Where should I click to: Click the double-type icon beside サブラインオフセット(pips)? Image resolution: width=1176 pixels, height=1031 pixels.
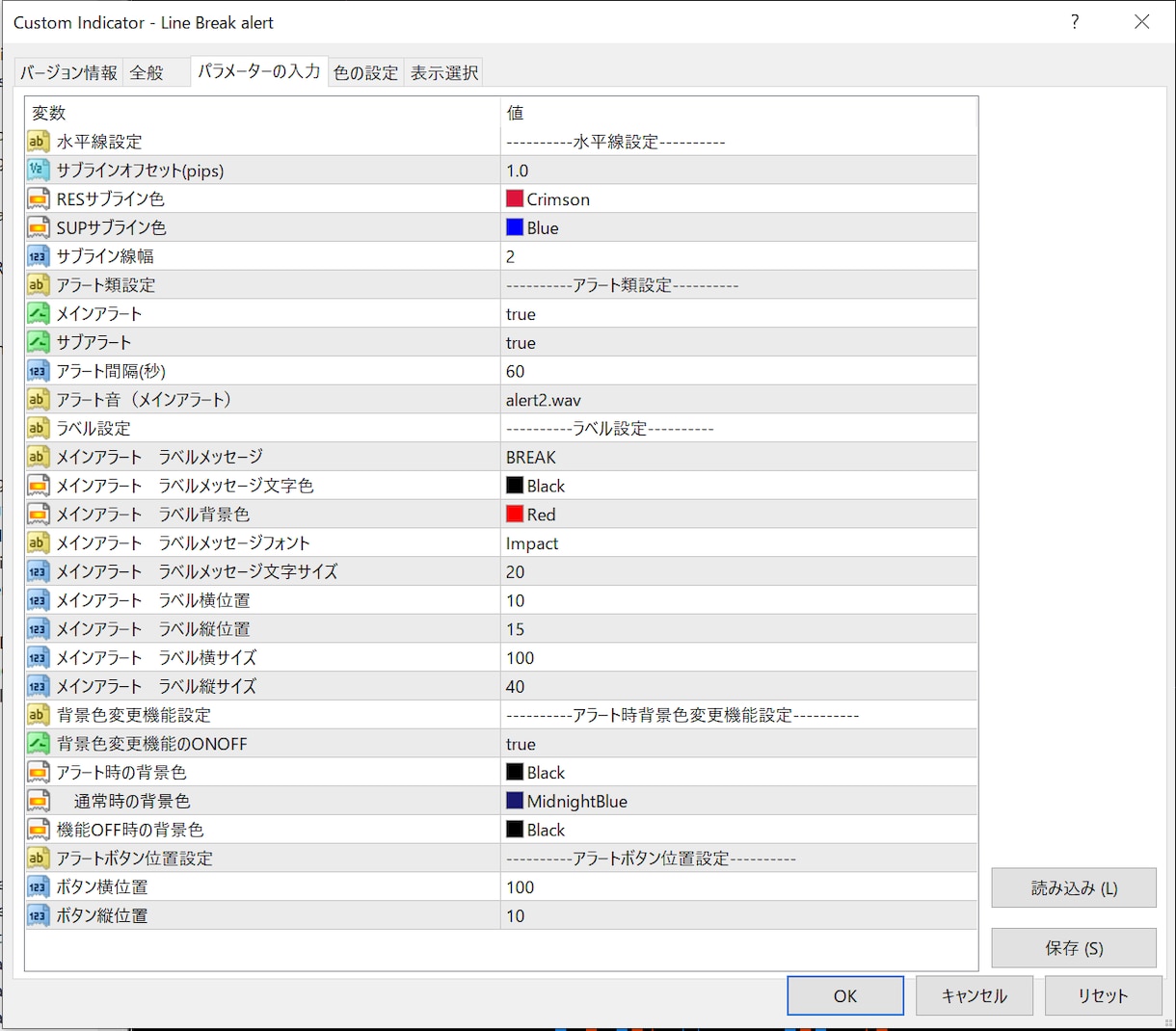tap(38, 171)
